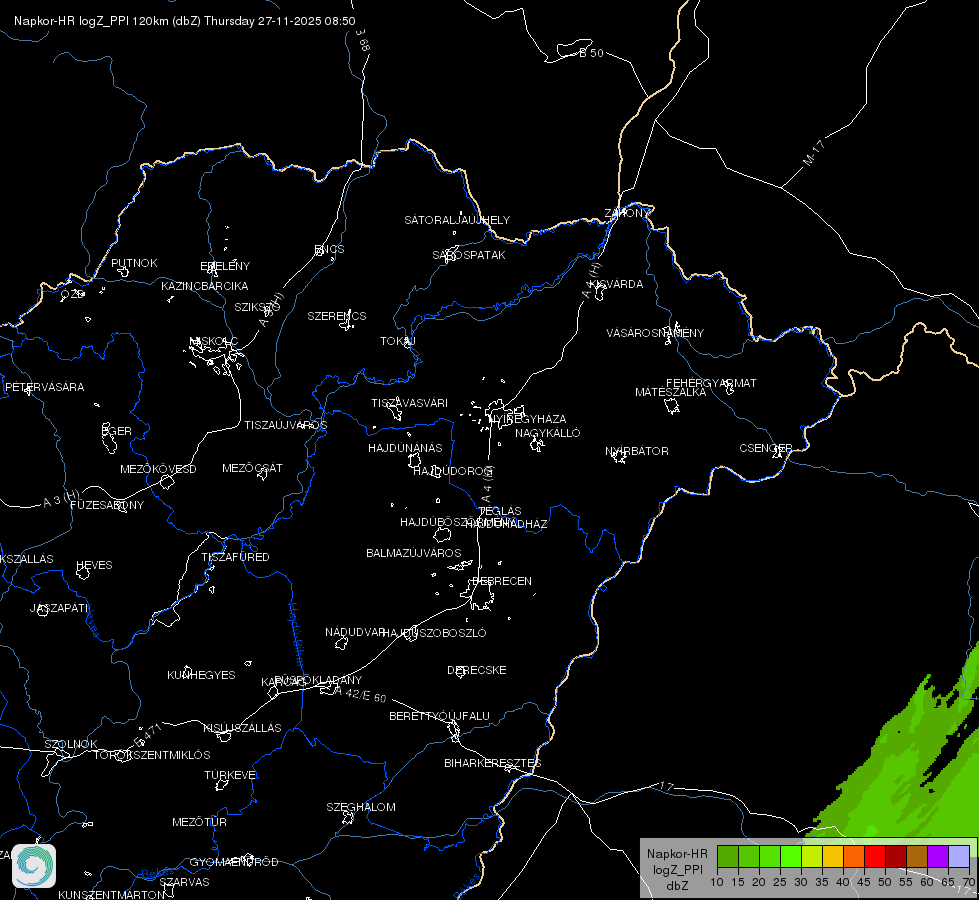Viewport: 979px width, 900px height.
Task: Click the TISZAUJVAROS label
Action: coord(285,425)
